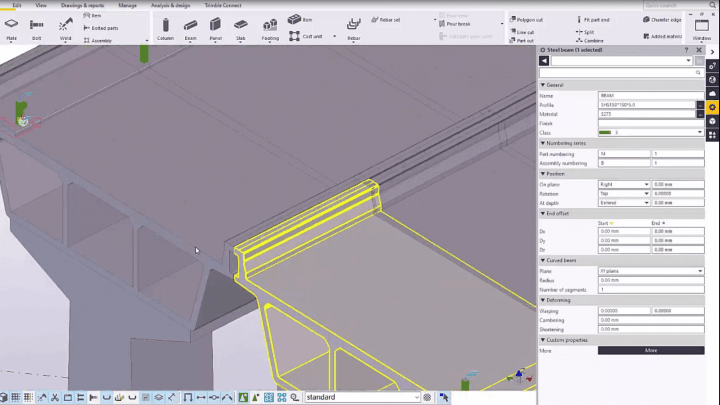720x405 pixels.
Task: Click the More custom properties button
Action: [651, 350]
